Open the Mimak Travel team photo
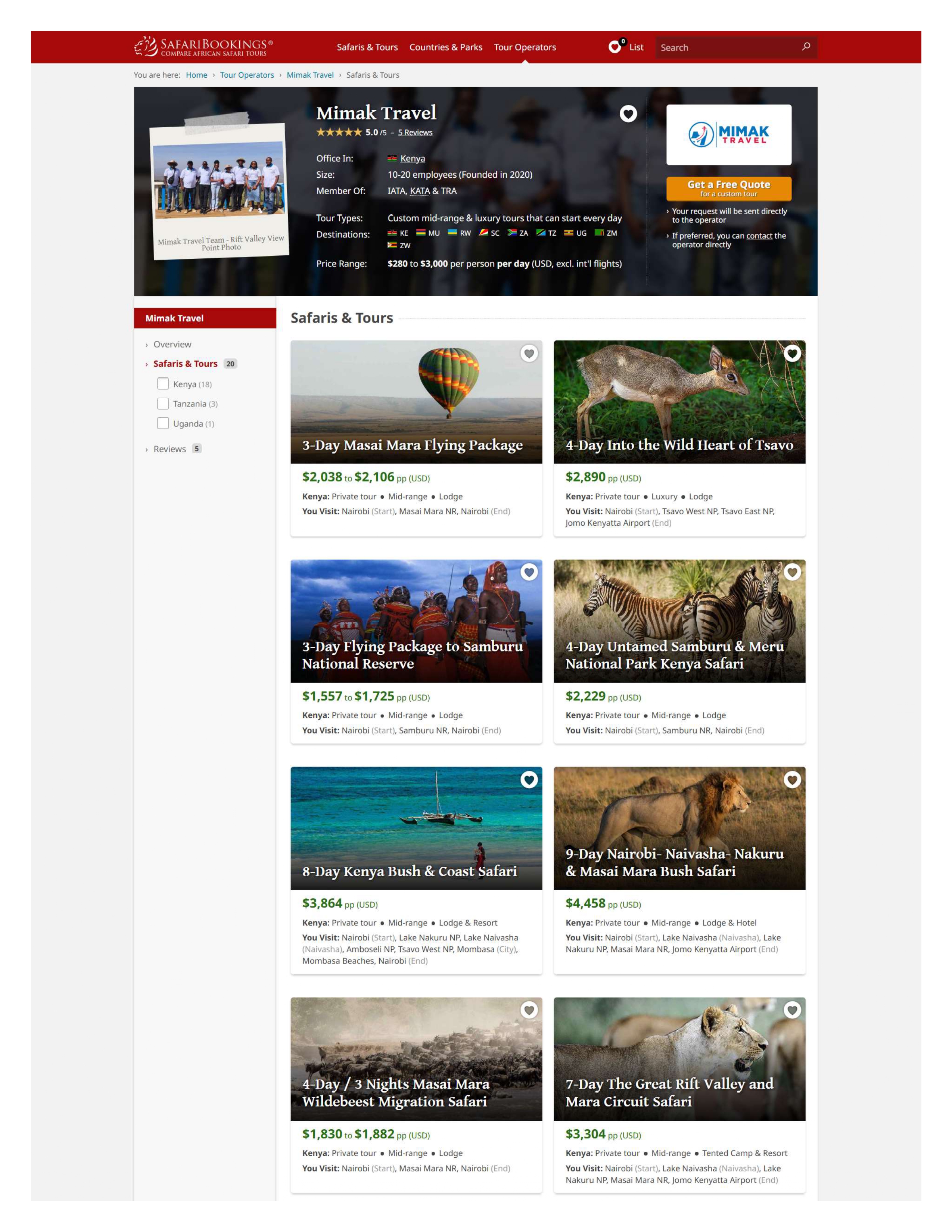The height and width of the screenshot is (1232, 952). click(220, 179)
